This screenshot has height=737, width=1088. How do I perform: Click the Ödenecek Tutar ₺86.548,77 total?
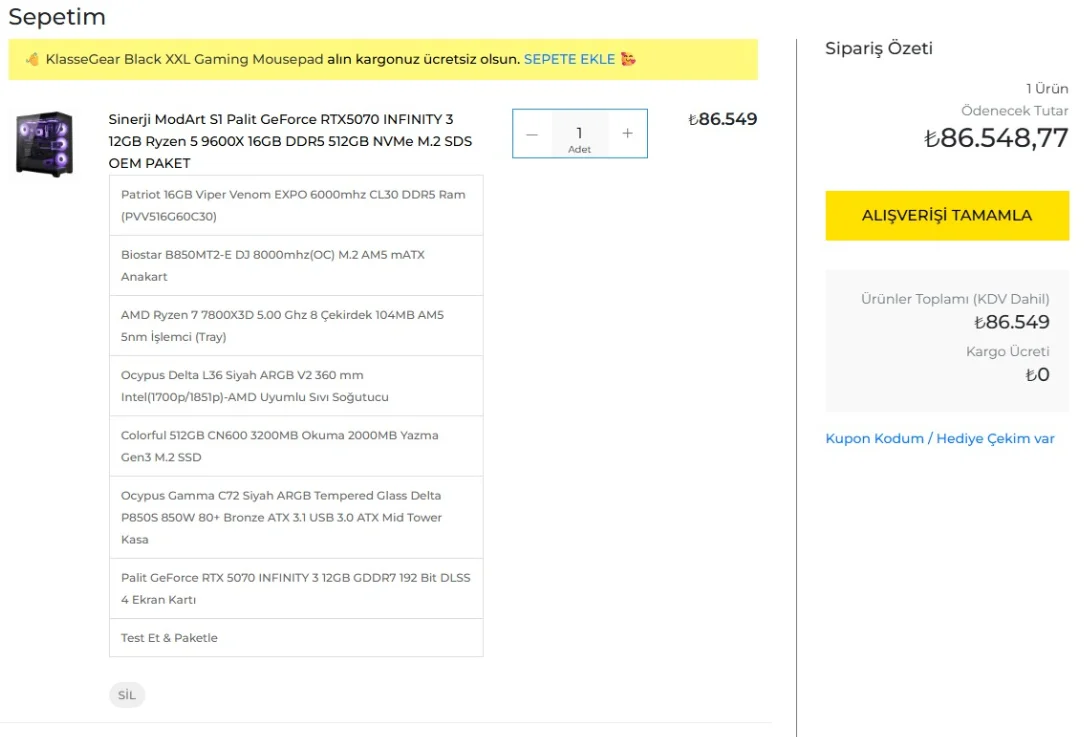pyautogui.click(x=996, y=138)
